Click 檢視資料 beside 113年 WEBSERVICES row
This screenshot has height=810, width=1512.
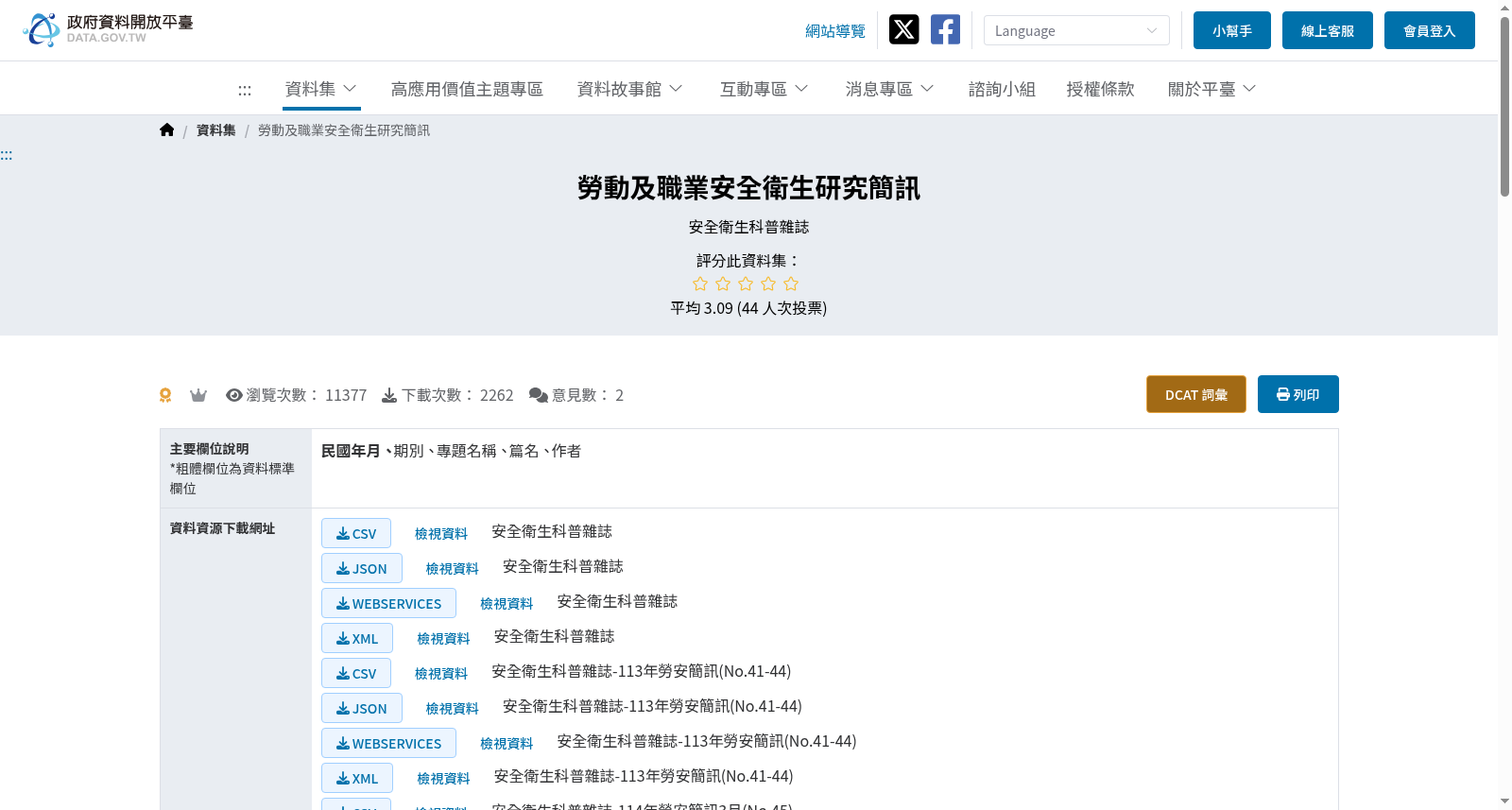point(507,744)
